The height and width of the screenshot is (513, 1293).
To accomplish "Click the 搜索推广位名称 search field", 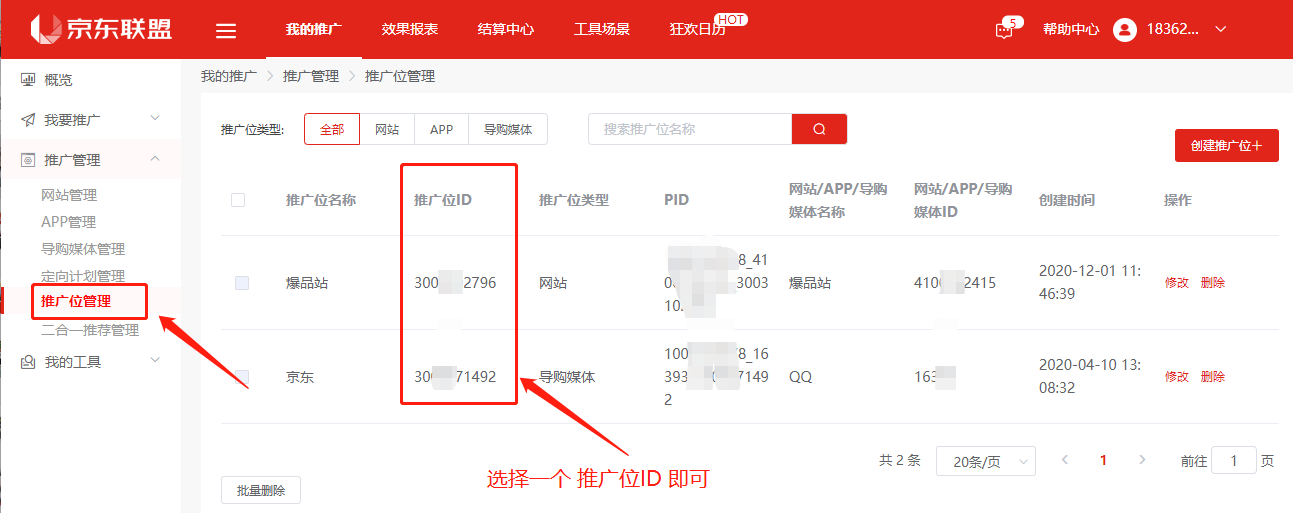I will point(690,129).
